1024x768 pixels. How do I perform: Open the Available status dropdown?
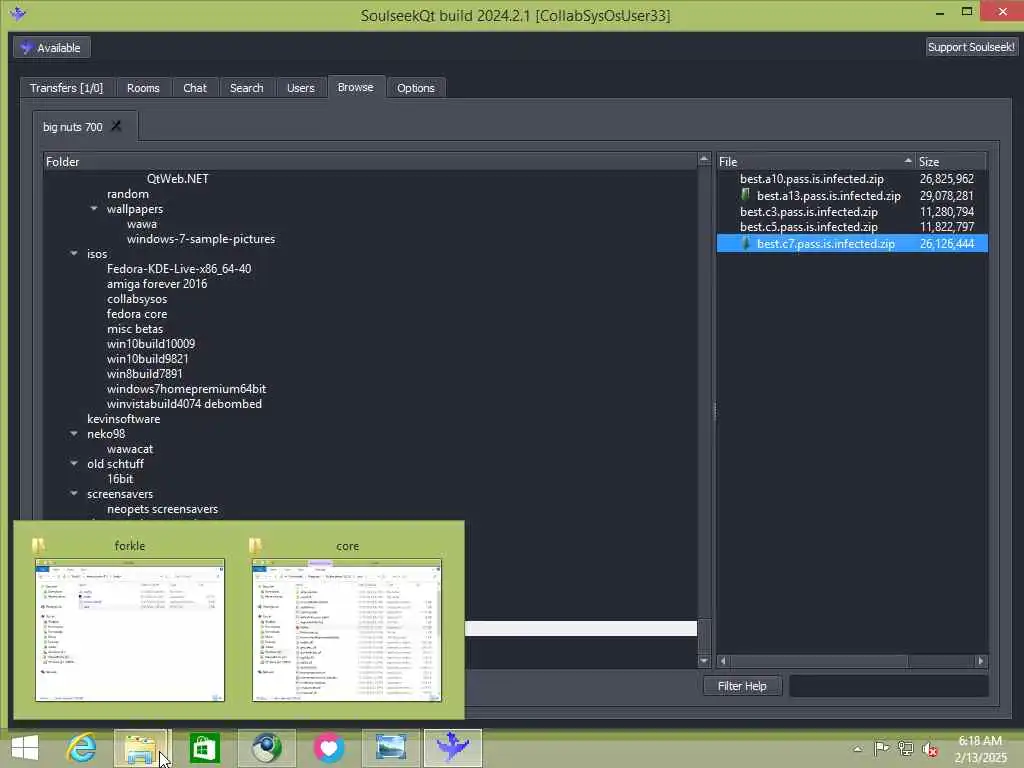point(52,48)
